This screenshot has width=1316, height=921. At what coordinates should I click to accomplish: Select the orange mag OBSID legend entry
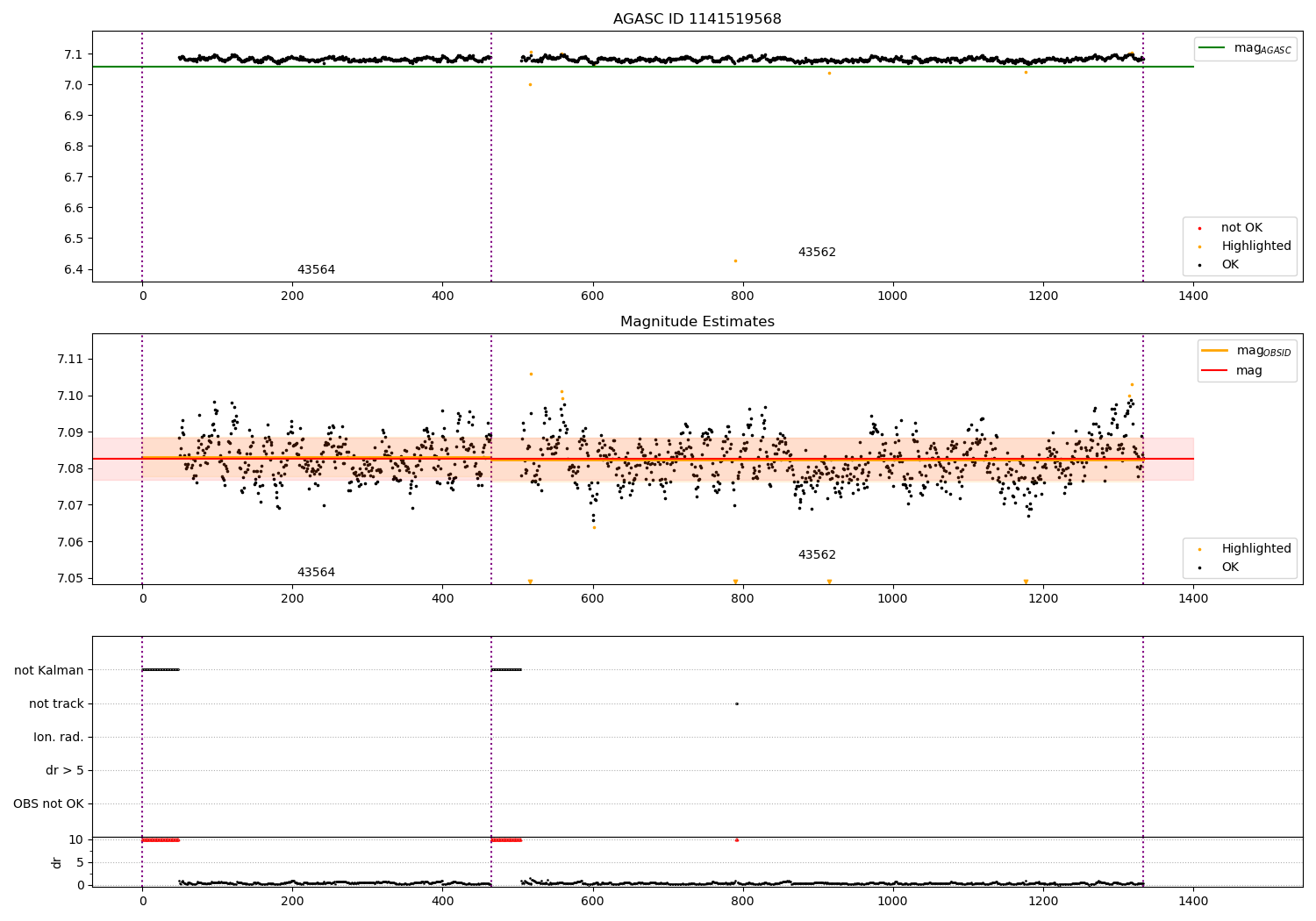[x=1247, y=351]
